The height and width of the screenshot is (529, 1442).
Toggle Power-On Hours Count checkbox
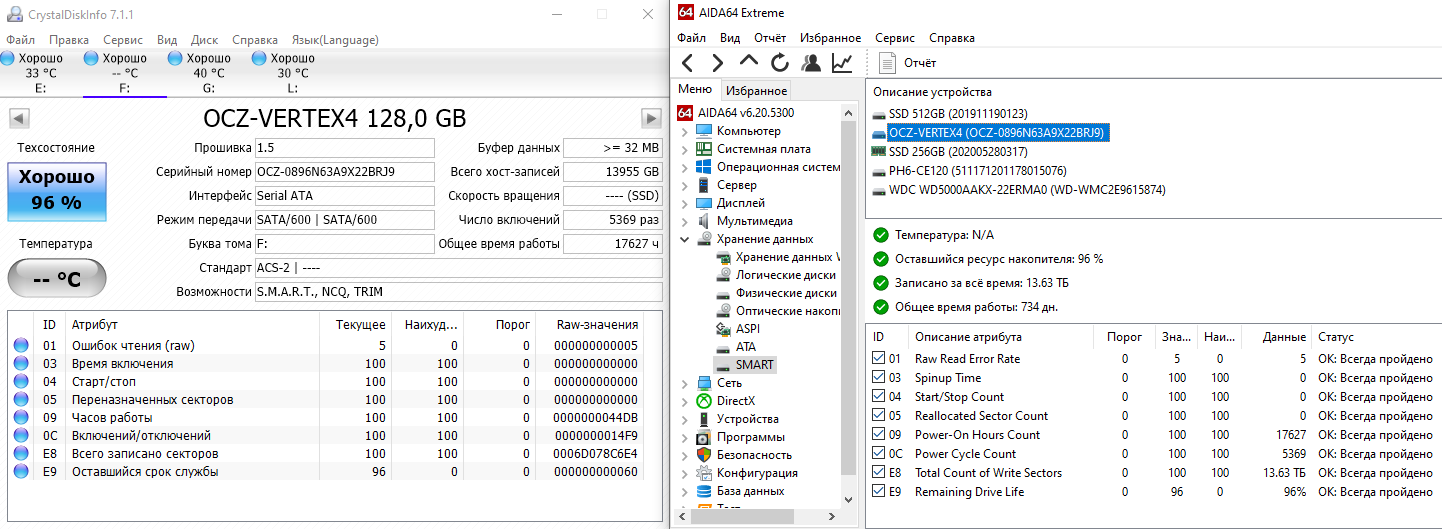pyautogui.click(x=879, y=435)
